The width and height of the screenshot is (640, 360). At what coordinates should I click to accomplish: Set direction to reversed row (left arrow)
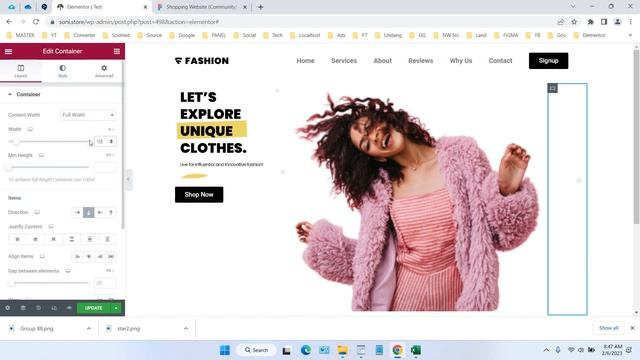pyautogui.click(x=100, y=213)
